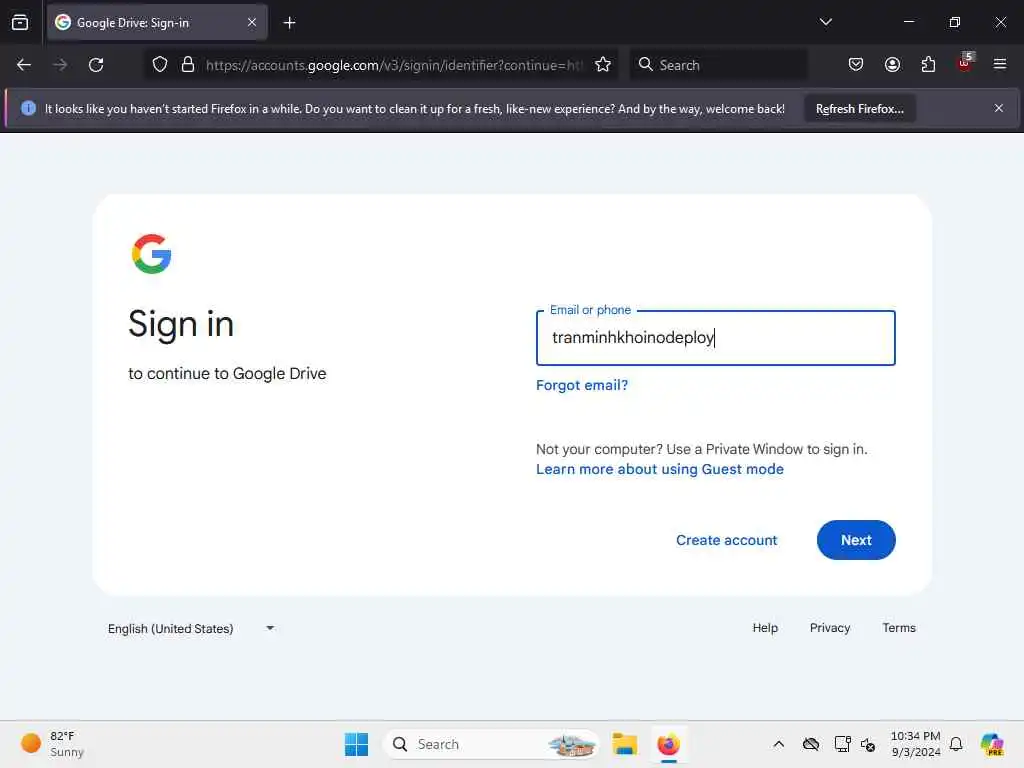Select the Google Drive: Sign-in tab
Viewport: 1024px width, 768px height.
click(157, 22)
